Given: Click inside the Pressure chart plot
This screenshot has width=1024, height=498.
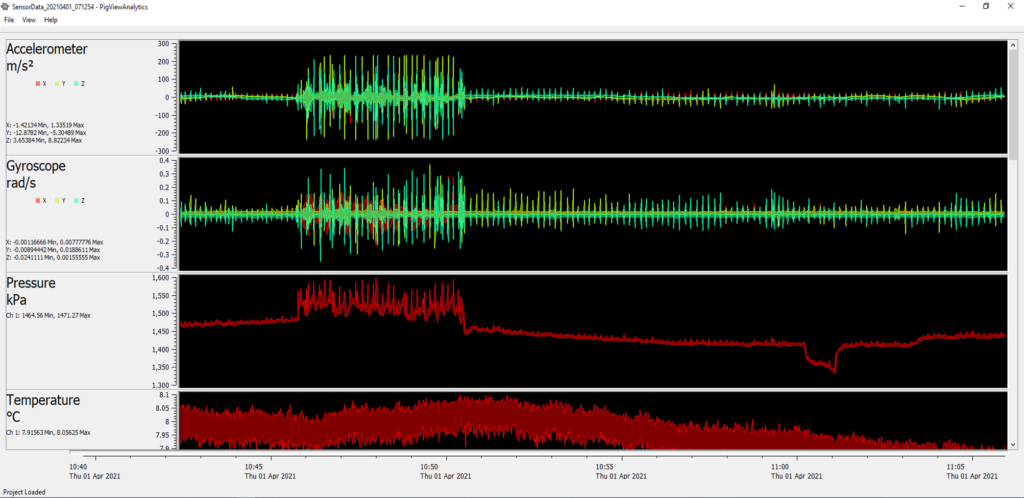Looking at the screenshot, I should [x=593, y=331].
